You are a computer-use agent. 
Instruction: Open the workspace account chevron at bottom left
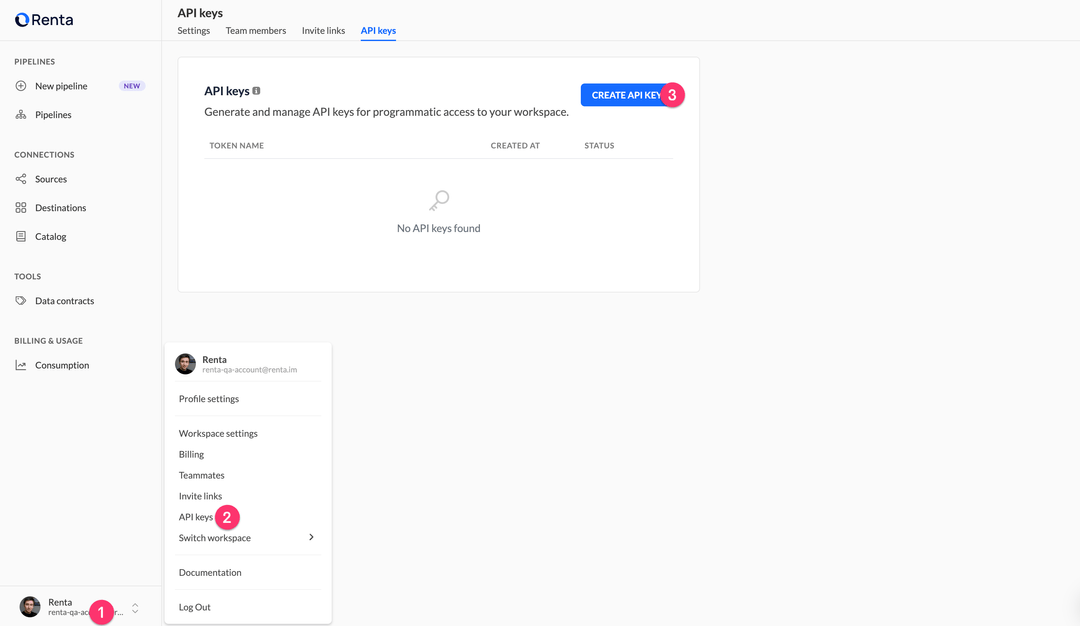[x=134, y=607]
